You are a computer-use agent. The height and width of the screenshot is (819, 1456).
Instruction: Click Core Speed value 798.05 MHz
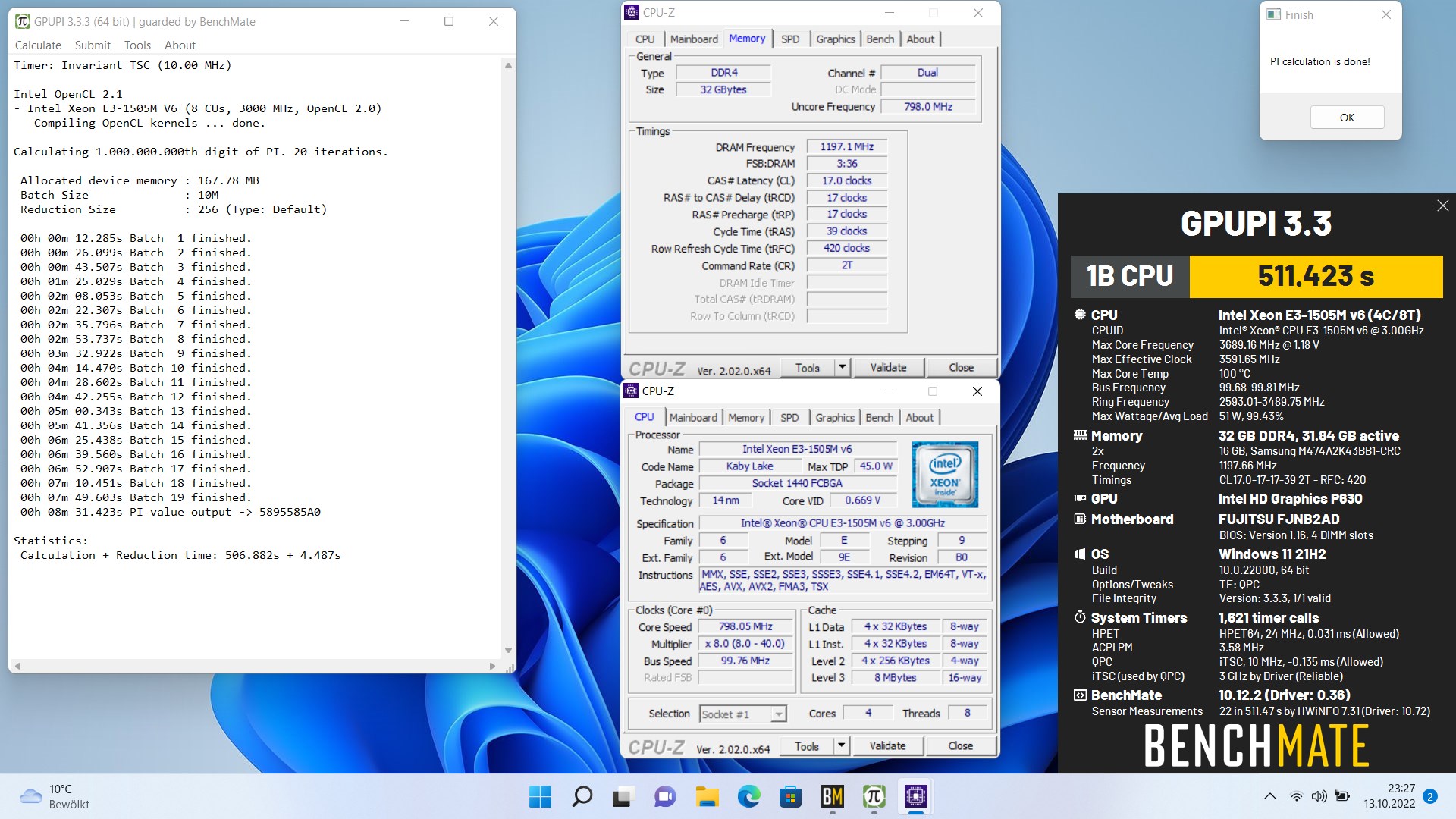coord(745,626)
